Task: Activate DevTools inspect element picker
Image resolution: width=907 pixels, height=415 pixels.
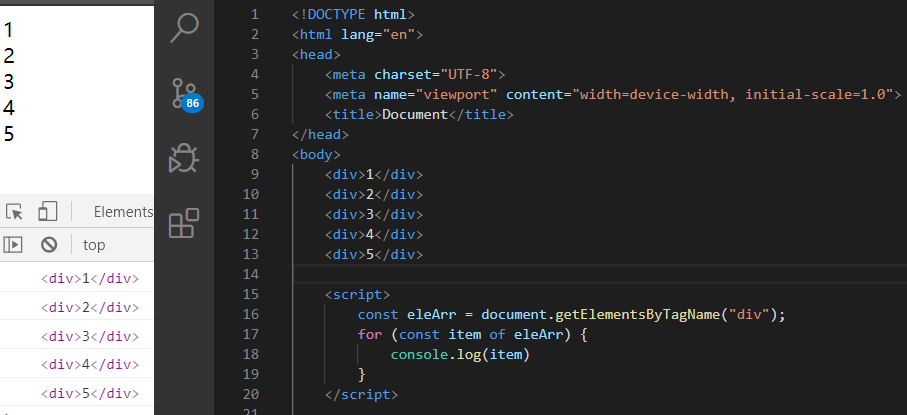Action: coord(14,212)
